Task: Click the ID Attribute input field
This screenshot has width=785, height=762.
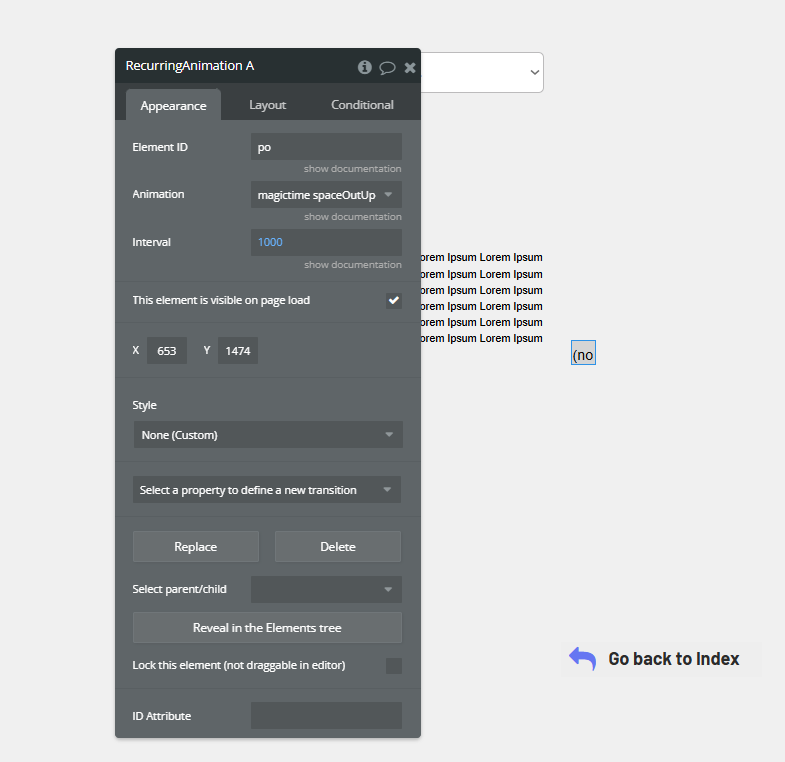Action: 326,715
